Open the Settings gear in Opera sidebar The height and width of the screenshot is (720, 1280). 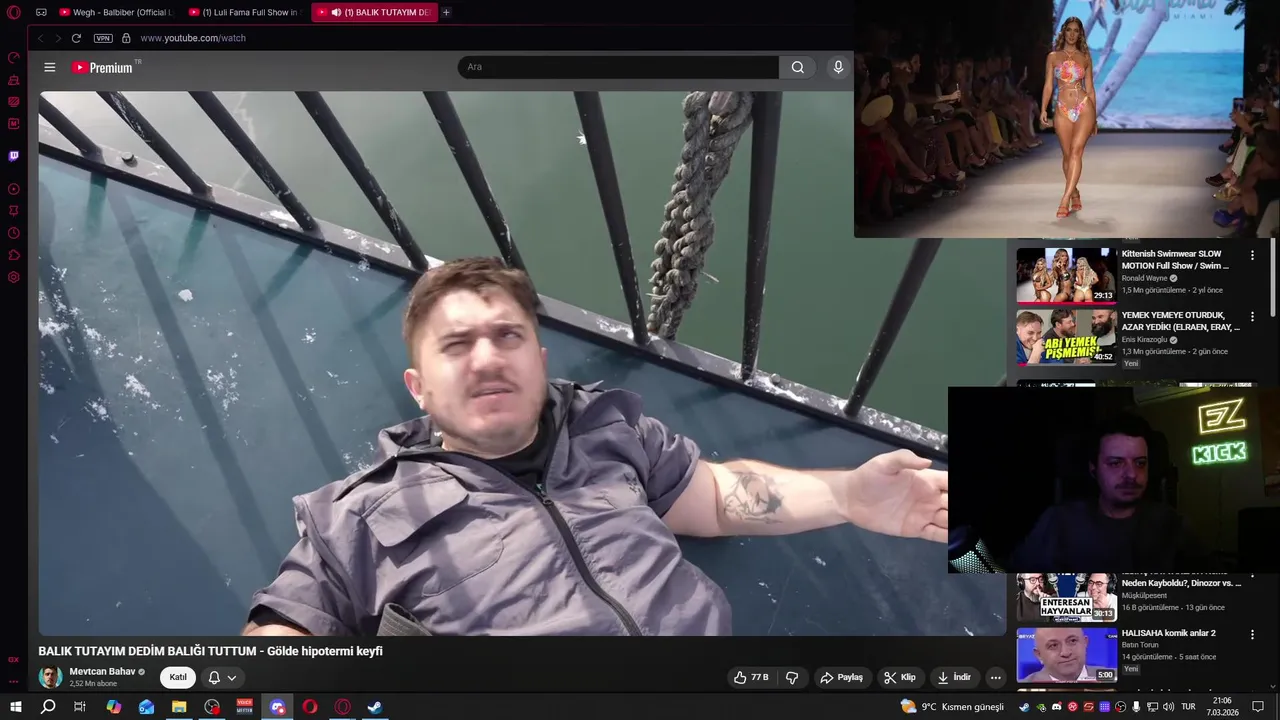[x=14, y=277]
